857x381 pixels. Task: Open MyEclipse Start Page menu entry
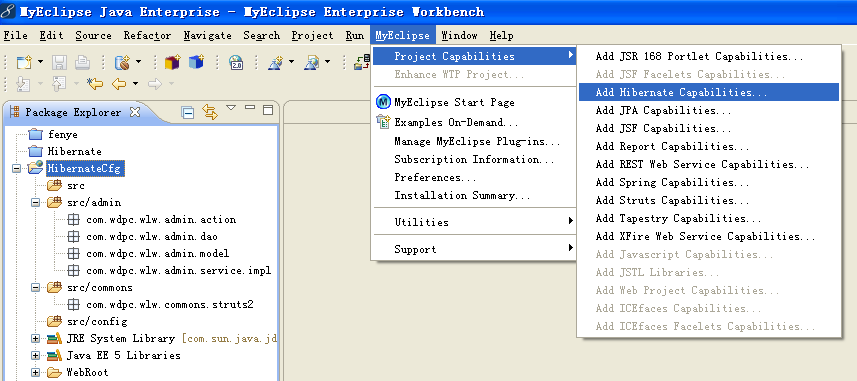click(474, 102)
